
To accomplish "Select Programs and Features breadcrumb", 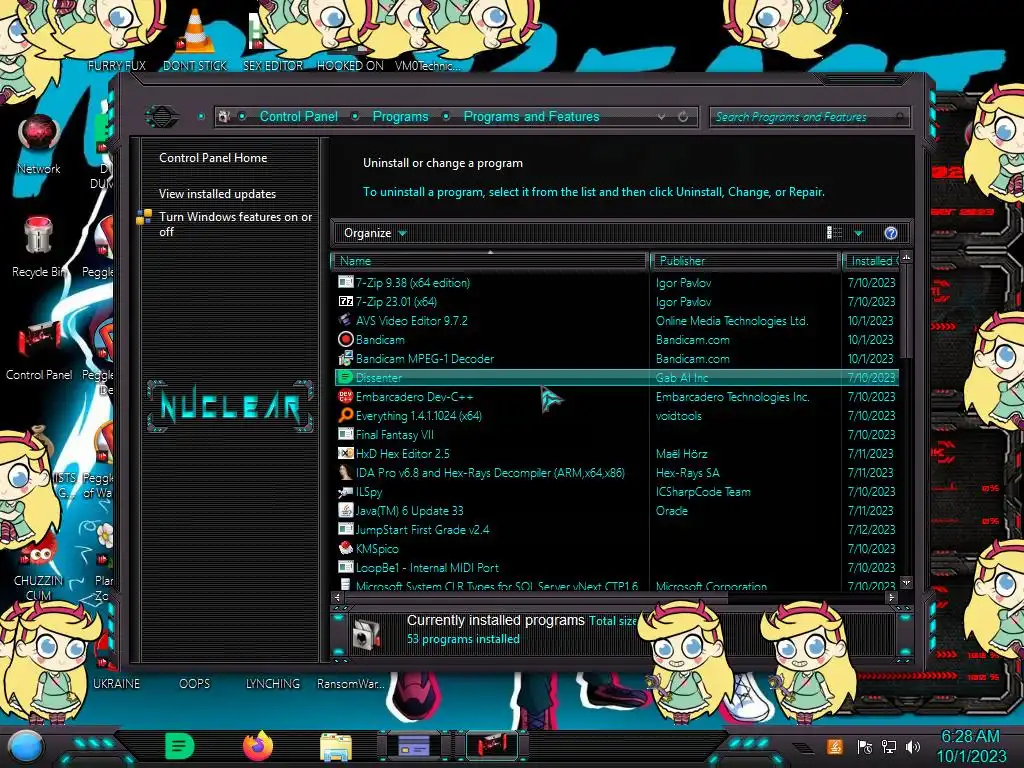I will (x=531, y=116).
